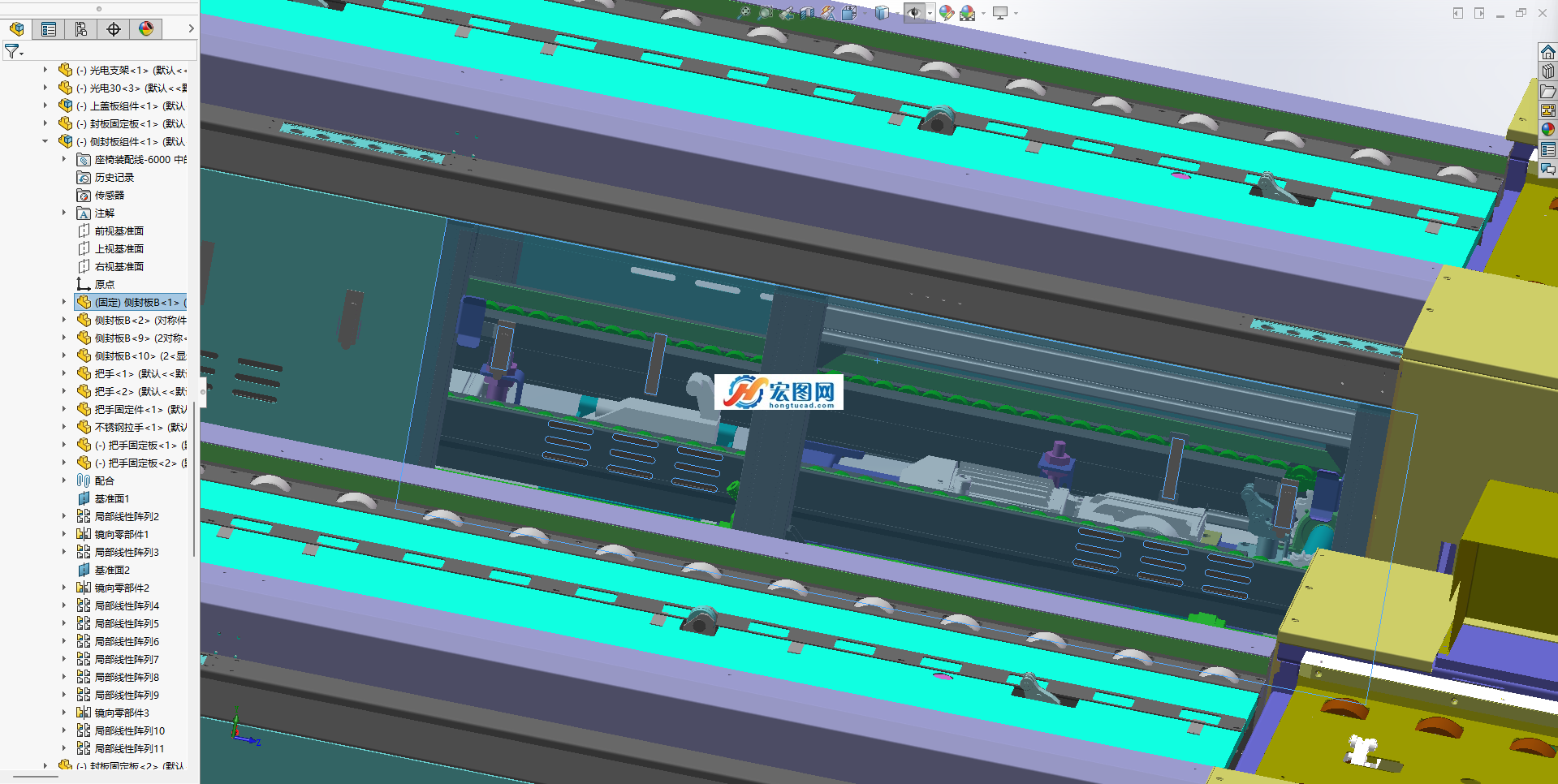This screenshot has width=1558, height=784.
Task: Expand the 注解 annotations folder
Action: pos(64,213)
